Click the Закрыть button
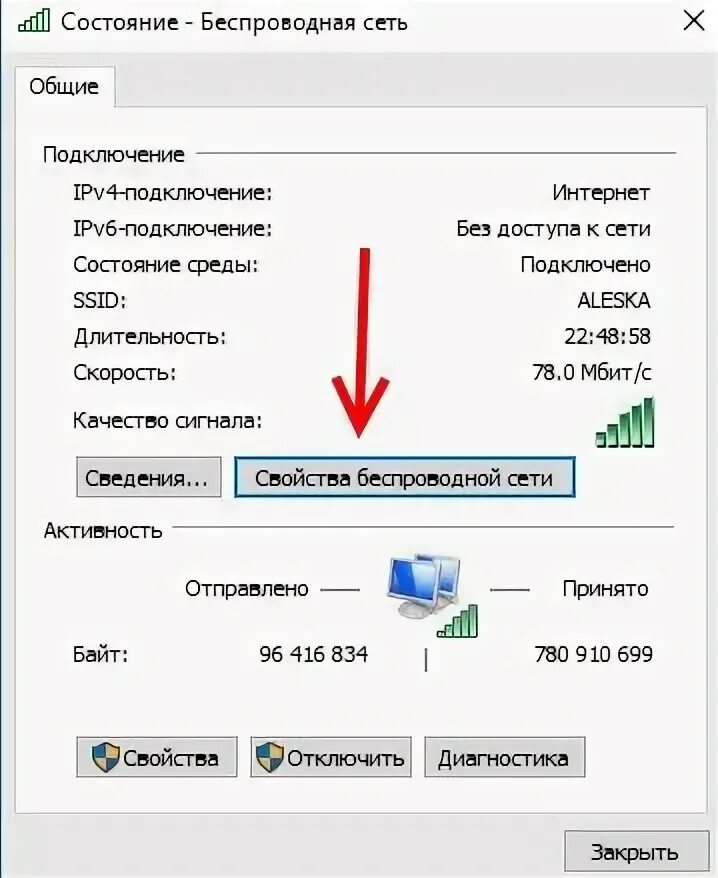This screenshot has width=718, height=878. [636, 852]
